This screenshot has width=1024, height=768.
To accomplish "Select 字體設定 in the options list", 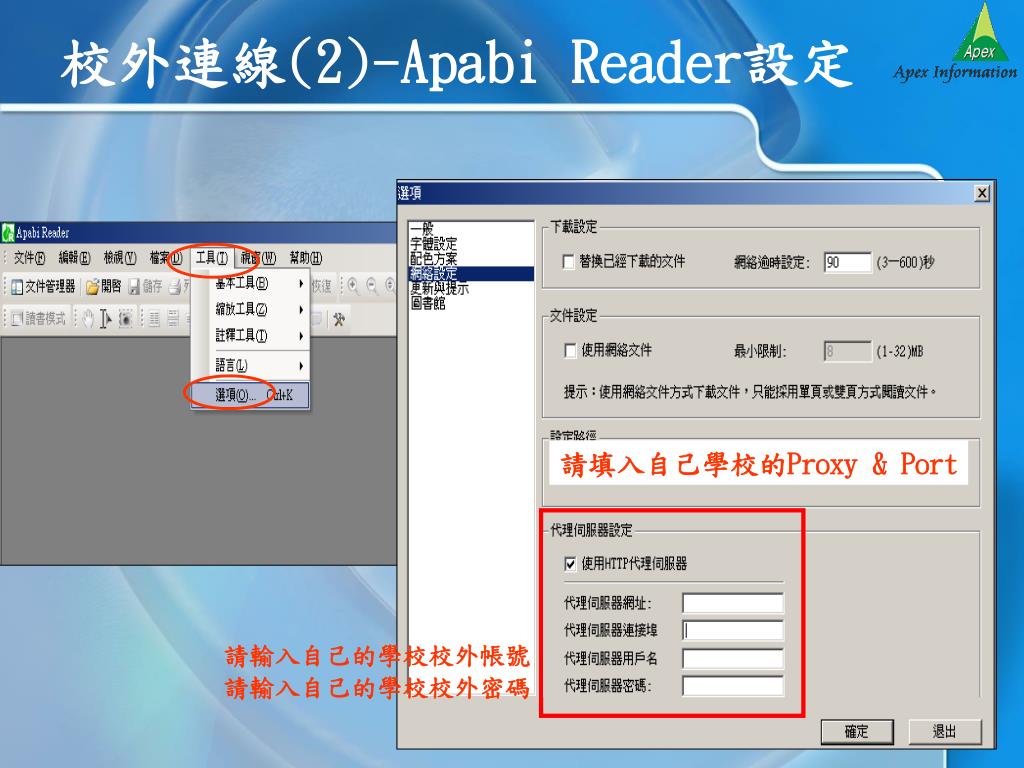I will pos(471,244).
